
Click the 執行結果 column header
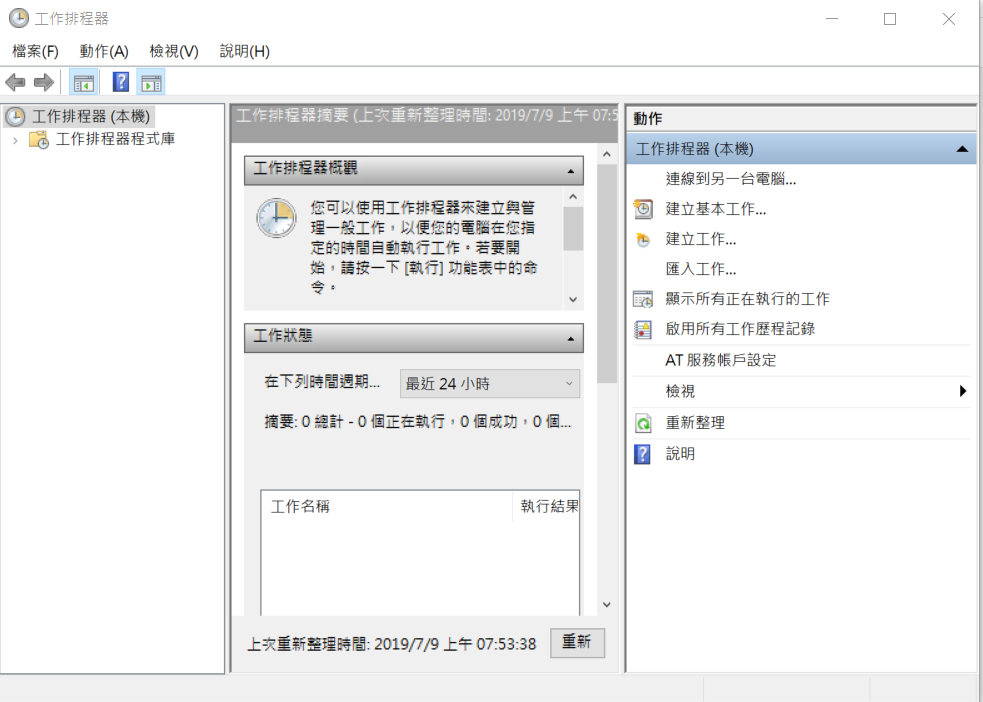click(547, 506)
